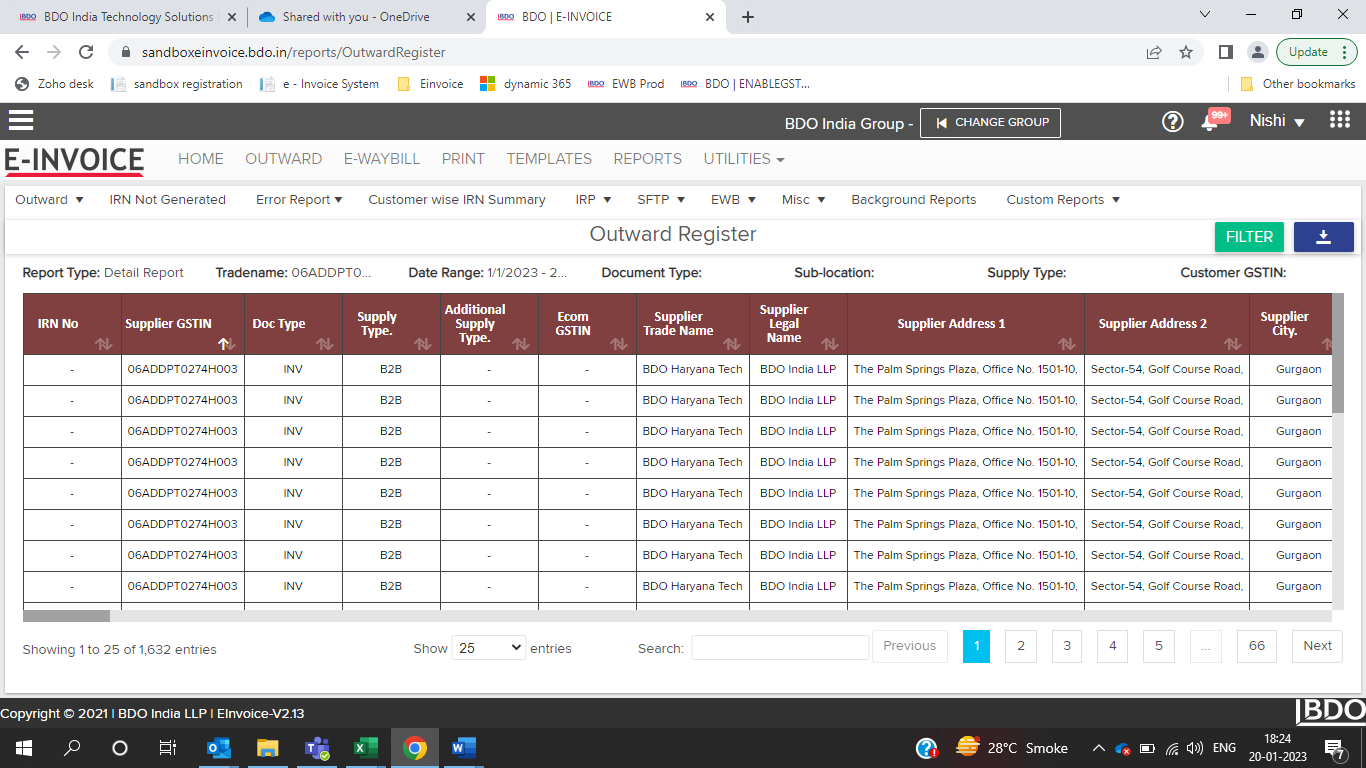
Task: Open Word from the taskbar
Action: pos(461,748)
